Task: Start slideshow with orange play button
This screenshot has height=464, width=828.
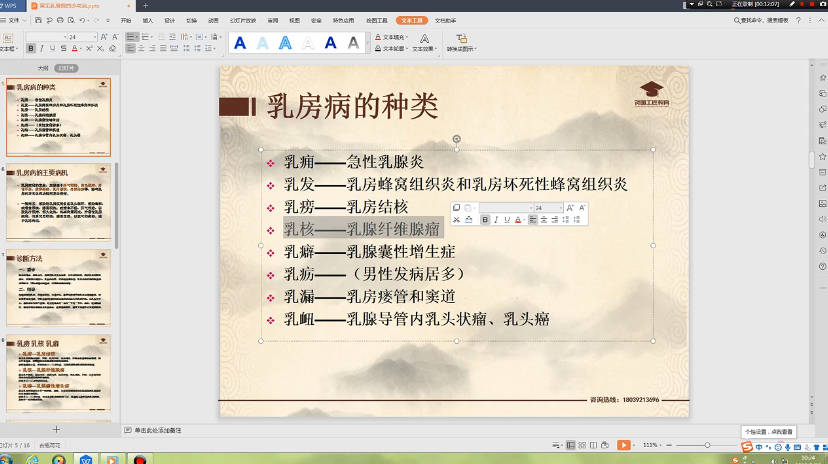Action: (x=623, y=445)
